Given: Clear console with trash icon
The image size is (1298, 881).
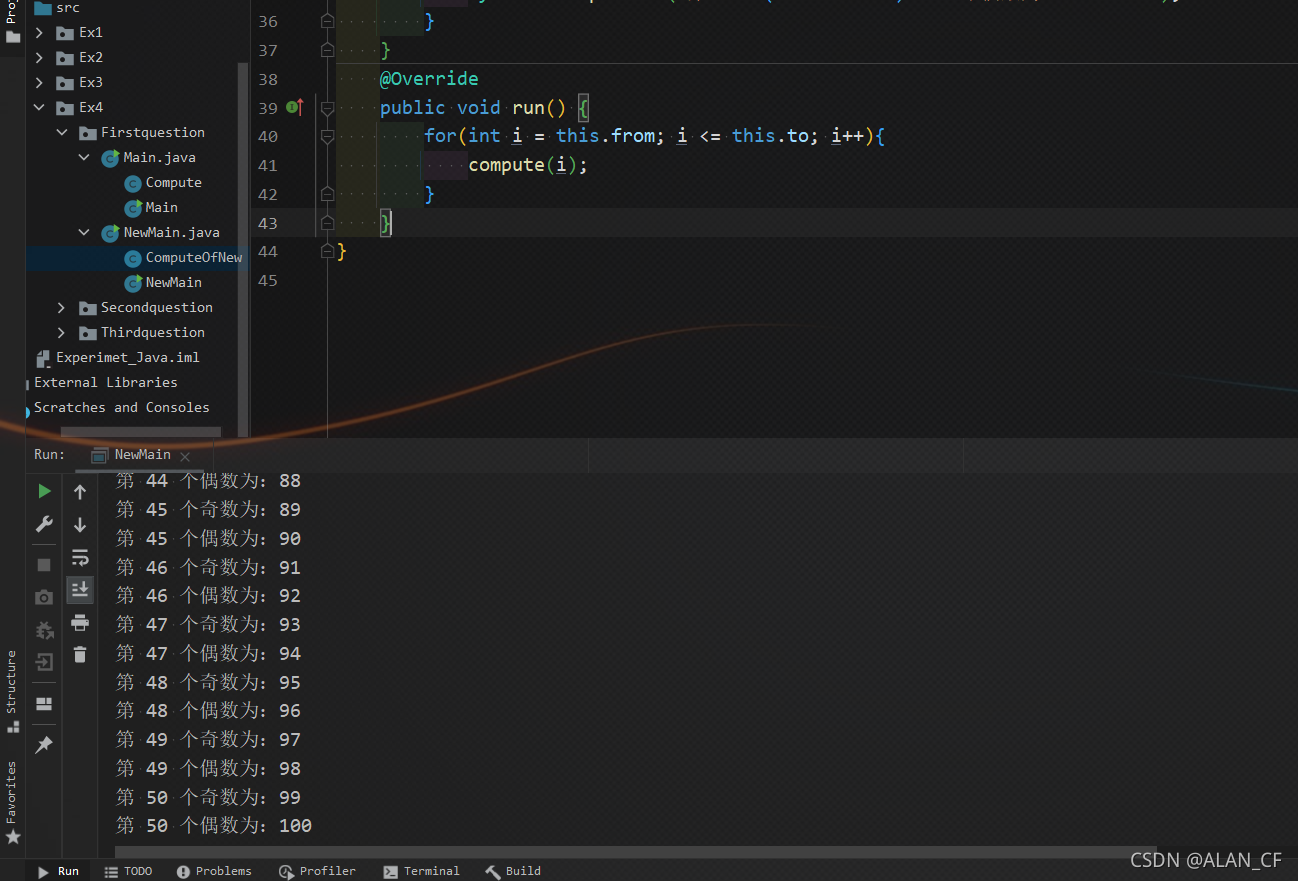Looking at the screenshot, I should point(81,655).
